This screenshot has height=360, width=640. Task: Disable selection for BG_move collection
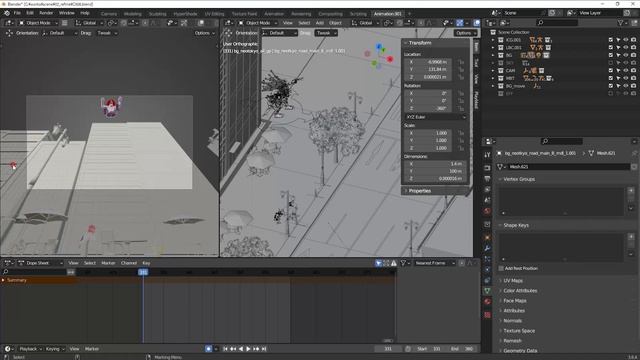click(618, 86)
